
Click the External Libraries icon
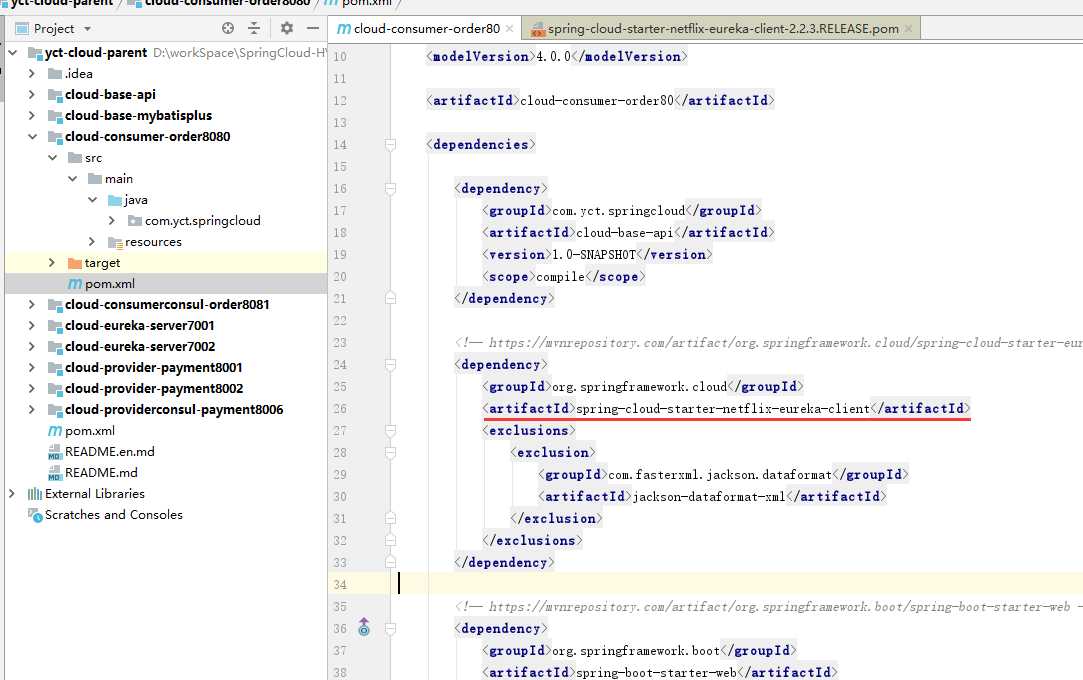tap(35, 494)
